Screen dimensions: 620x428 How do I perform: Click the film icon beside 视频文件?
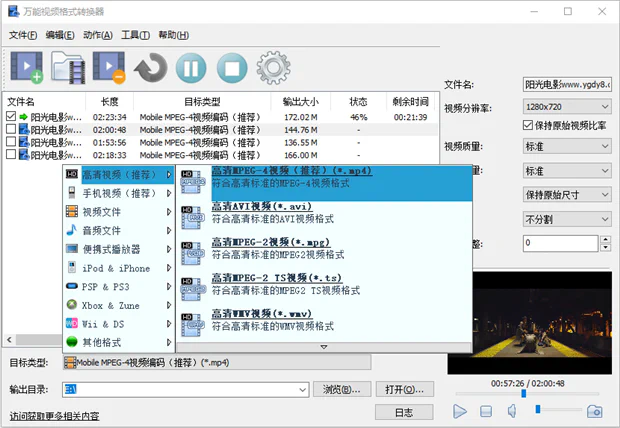click(x=72, y=211)
